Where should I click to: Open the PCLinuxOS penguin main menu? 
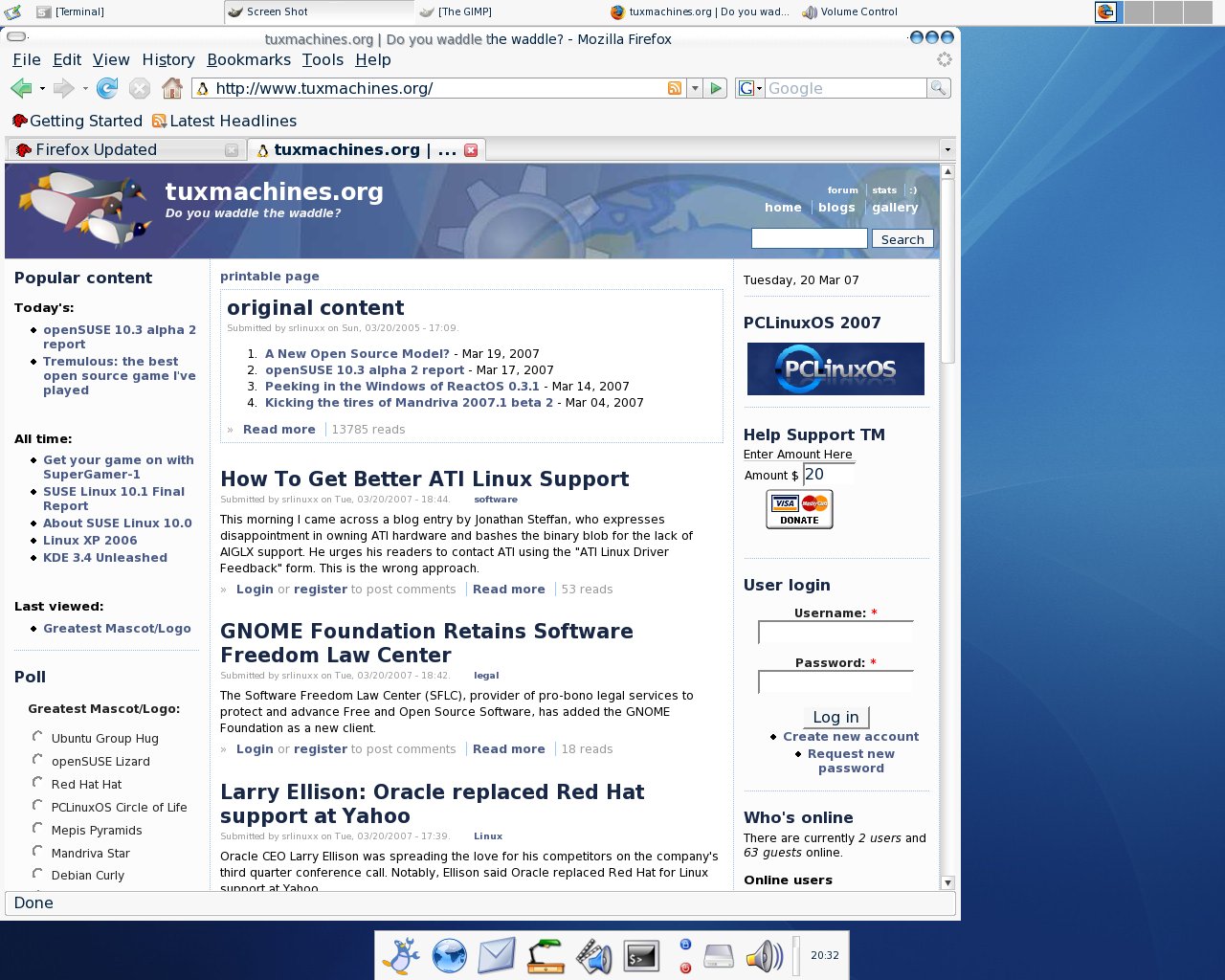(x=402, y=955)
